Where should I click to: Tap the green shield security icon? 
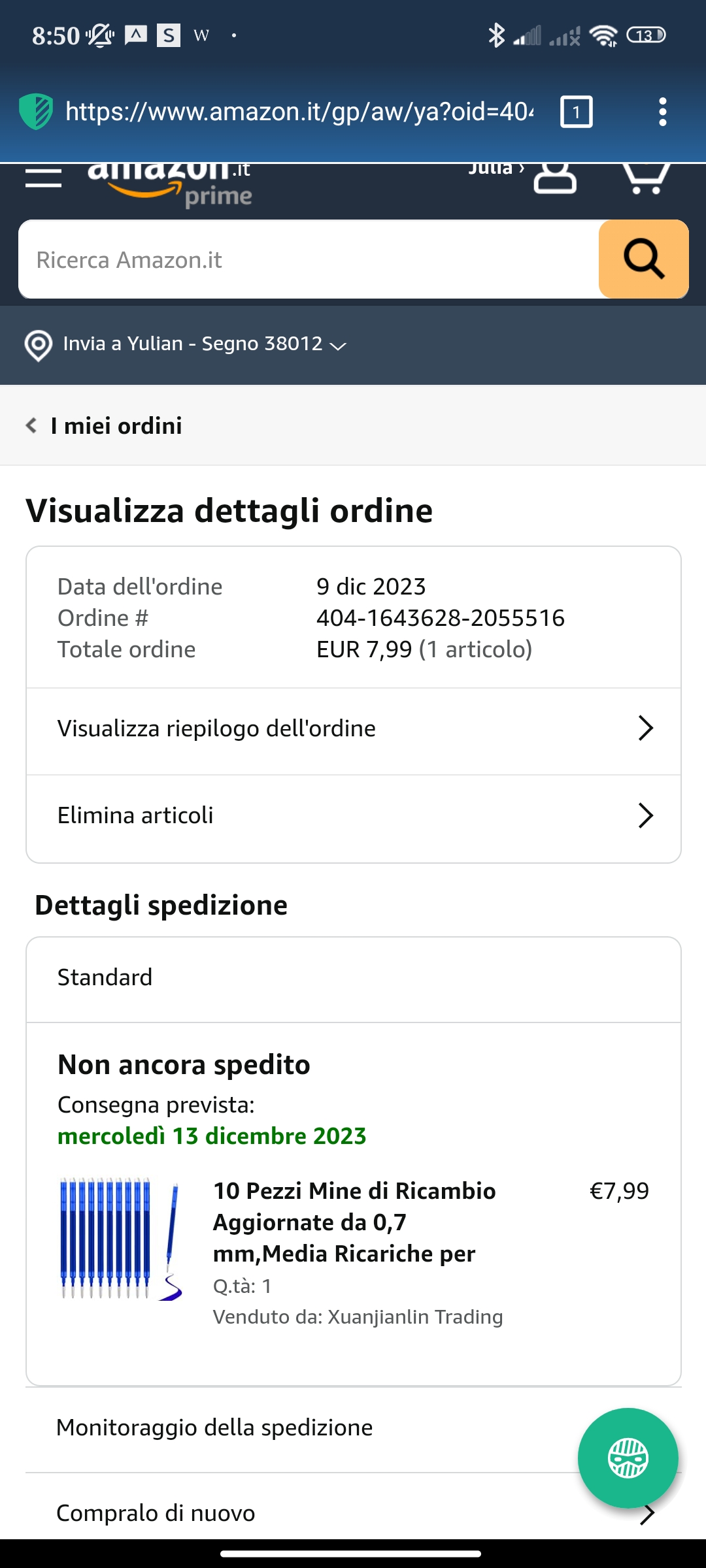pos(36,112)
